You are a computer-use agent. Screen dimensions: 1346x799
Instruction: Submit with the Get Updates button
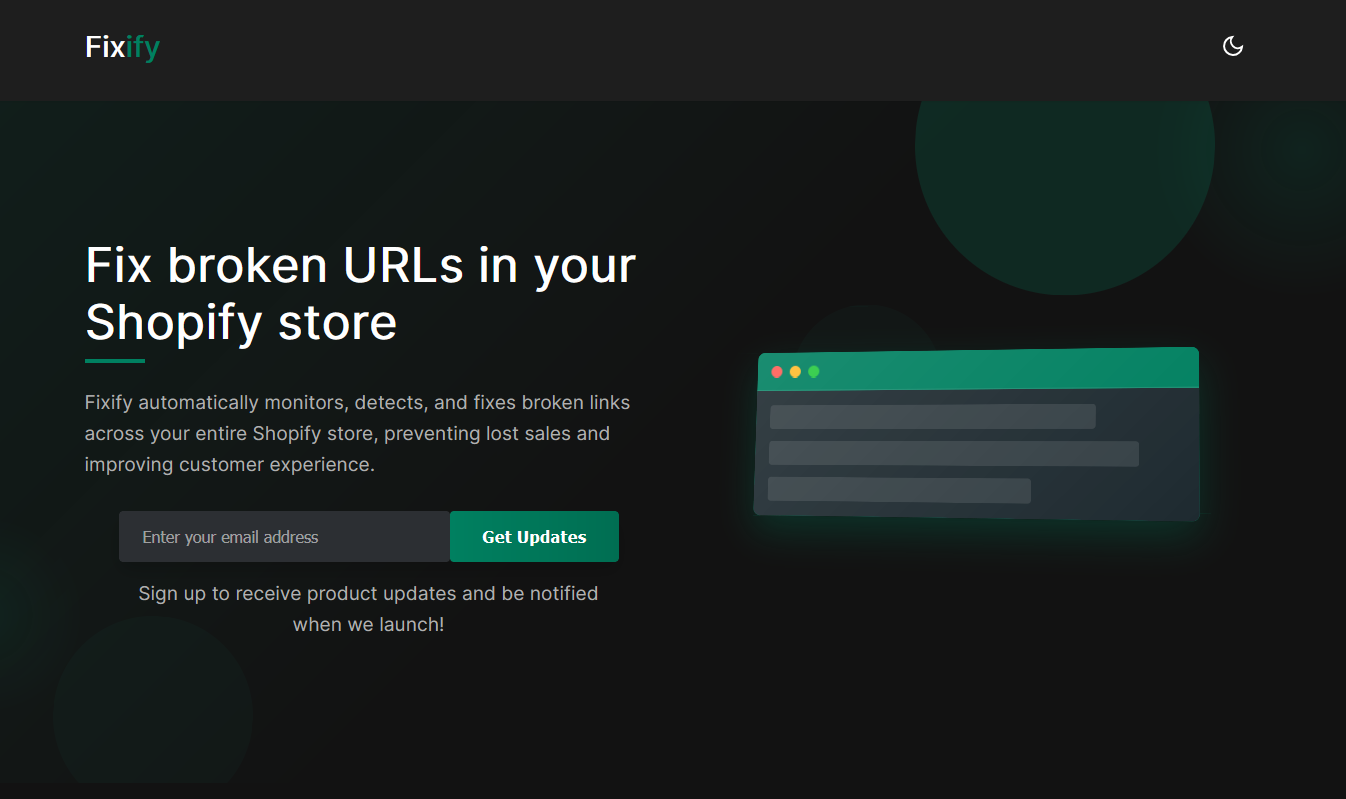[x=534, y=537]
